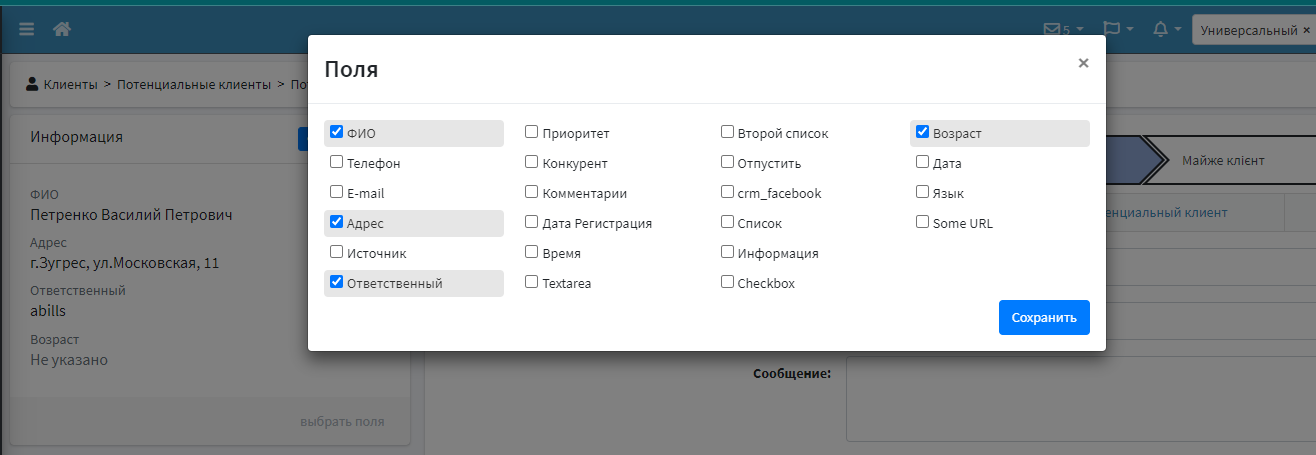Open the envelope messages icon
Image resolution: width=1316 pixels, height=455 pixels.
[1051, 30]
